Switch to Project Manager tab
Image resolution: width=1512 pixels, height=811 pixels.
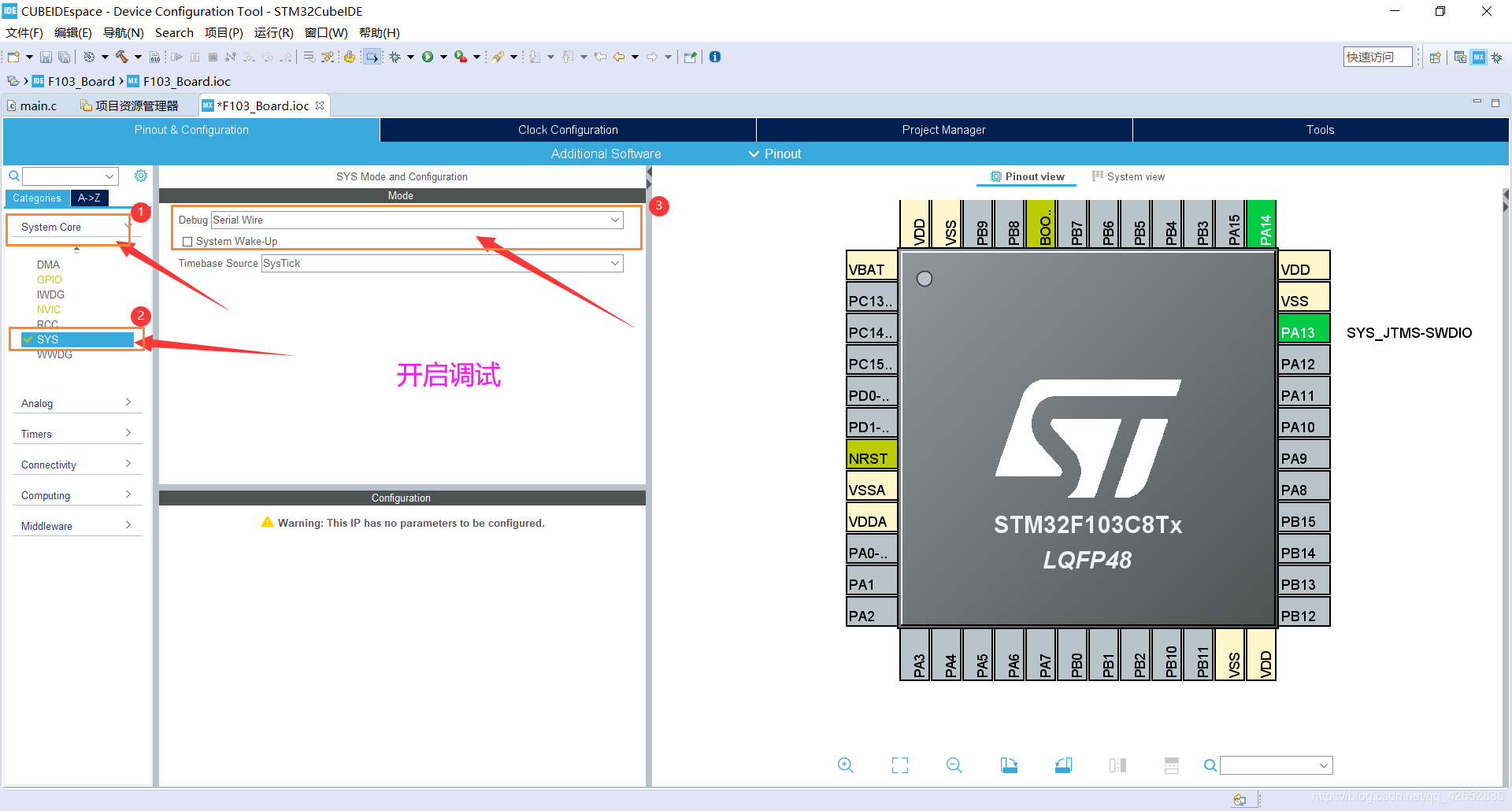click(x=943, y=130)
